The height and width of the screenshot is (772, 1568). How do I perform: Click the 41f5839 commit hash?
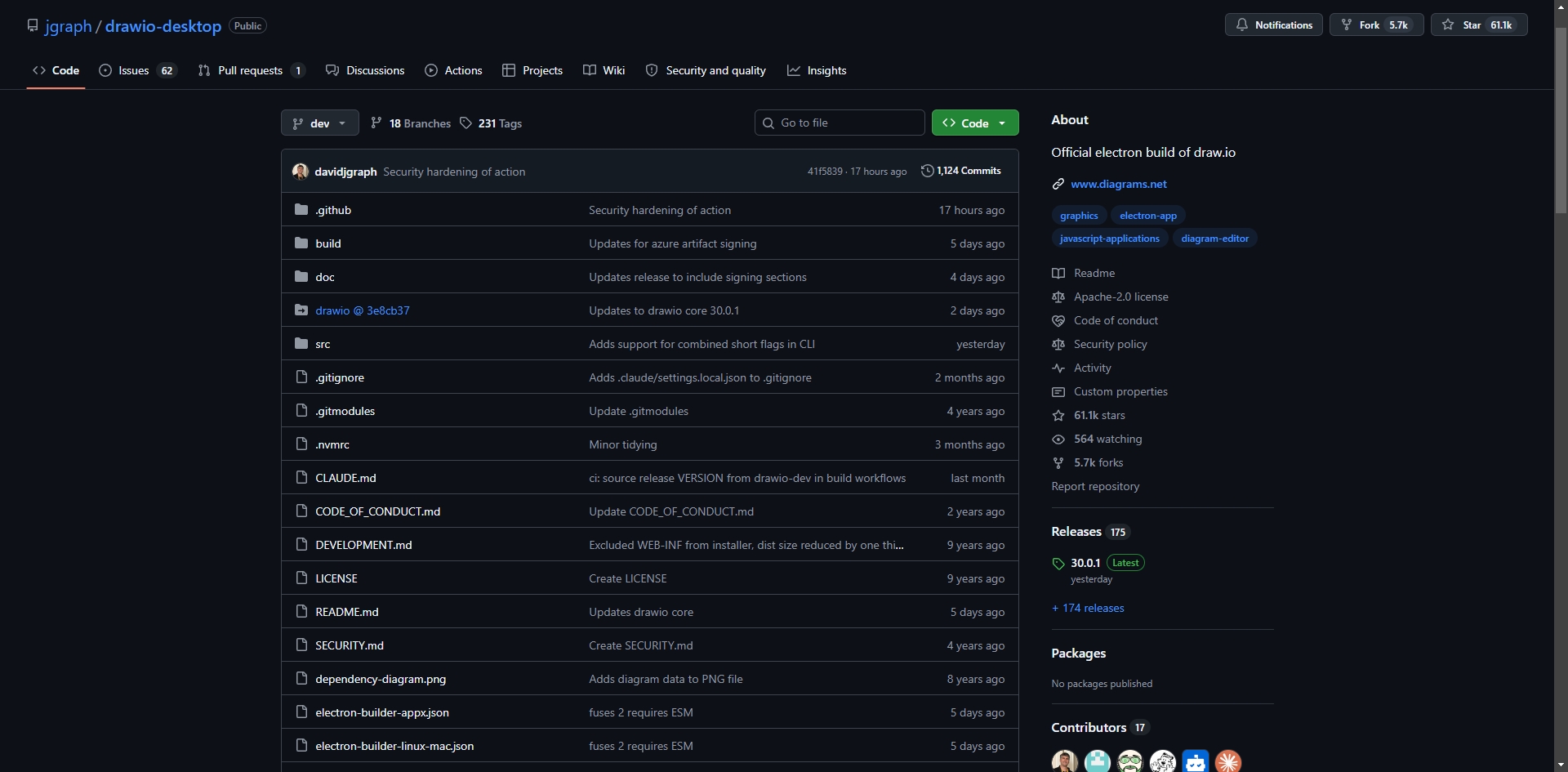(x=825, y=172)
